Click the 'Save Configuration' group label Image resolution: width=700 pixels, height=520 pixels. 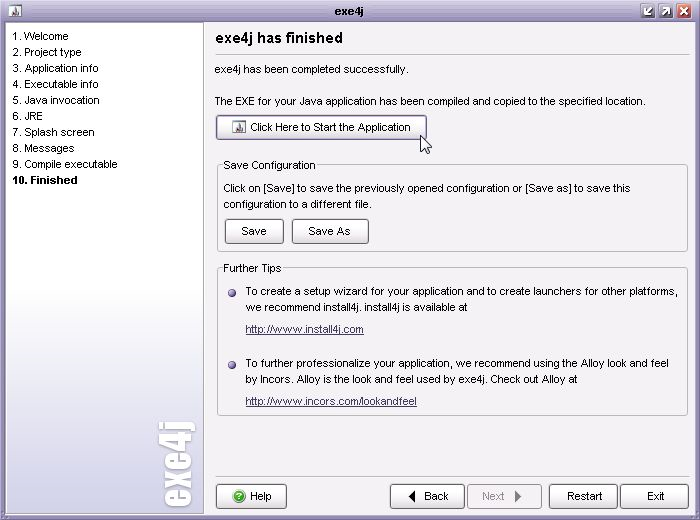point(269,165)
